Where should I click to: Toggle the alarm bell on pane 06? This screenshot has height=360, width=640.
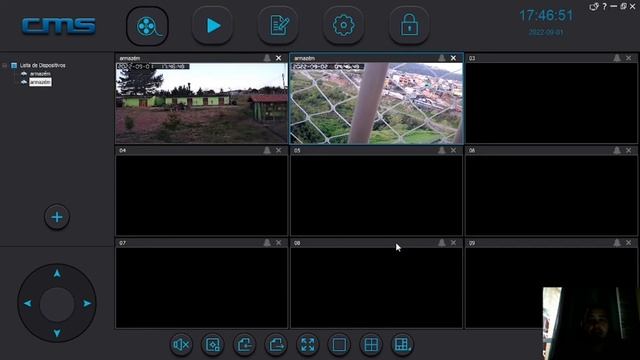pyautogui.click(x=617, y=150)
